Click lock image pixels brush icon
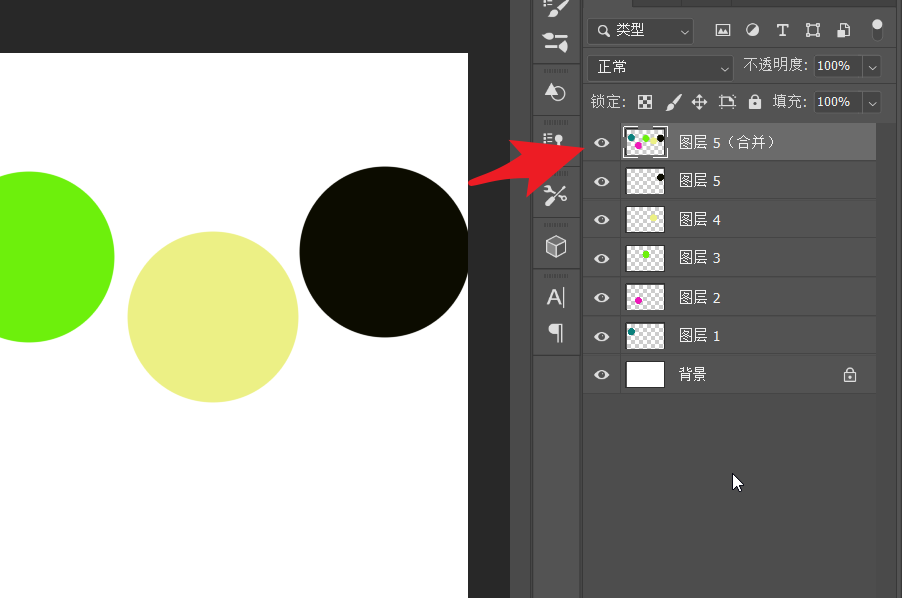This screenshot has height=598, width=902. (673, 102)
